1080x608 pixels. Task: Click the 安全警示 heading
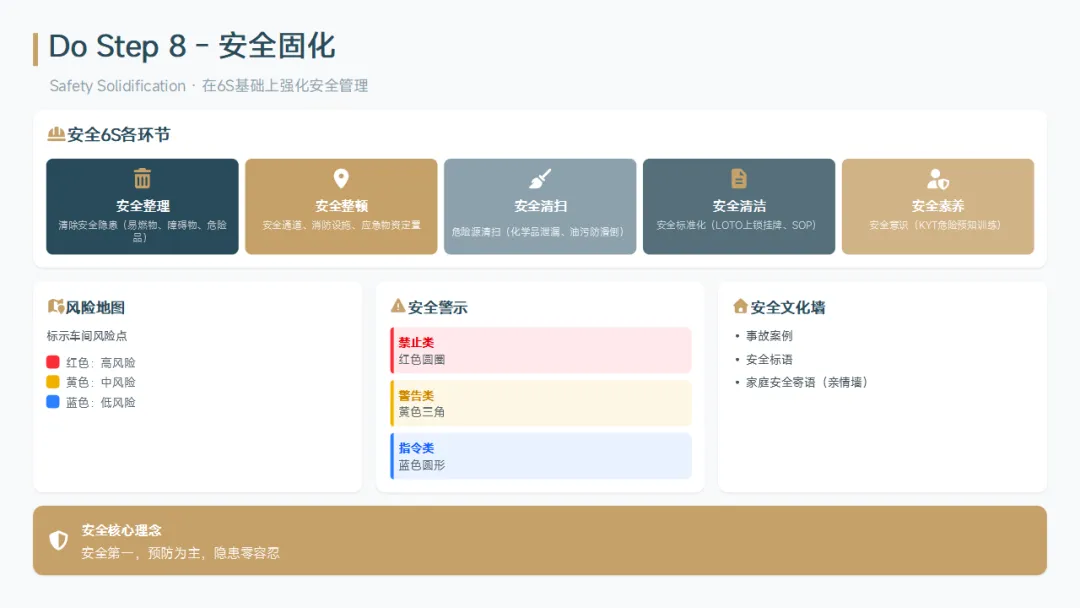(437, 307)
